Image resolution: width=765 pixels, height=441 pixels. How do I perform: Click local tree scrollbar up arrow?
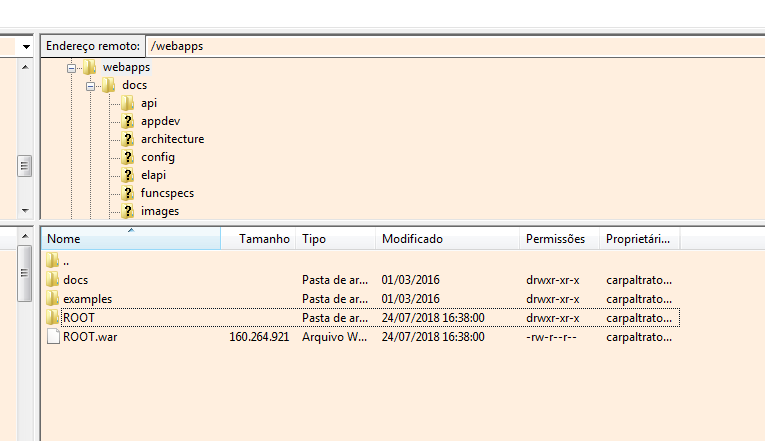coord(25,67)
